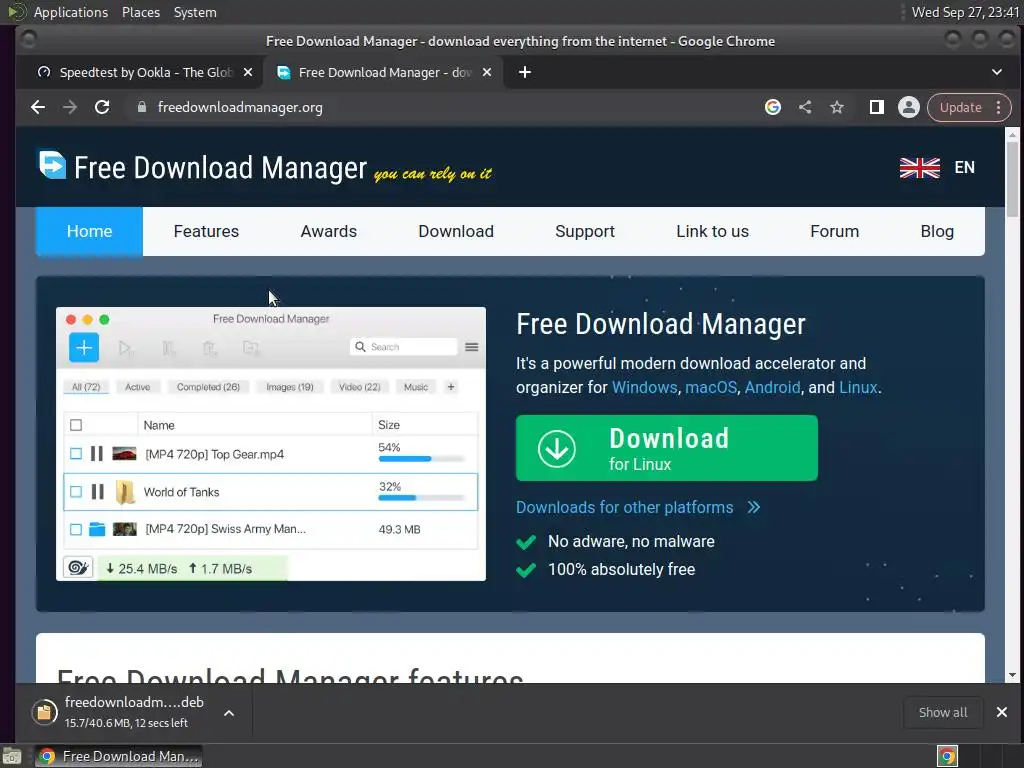Viewport: 1024px width, 768px height.
Task: Open the Features menu item
Action: coord(206,231)
